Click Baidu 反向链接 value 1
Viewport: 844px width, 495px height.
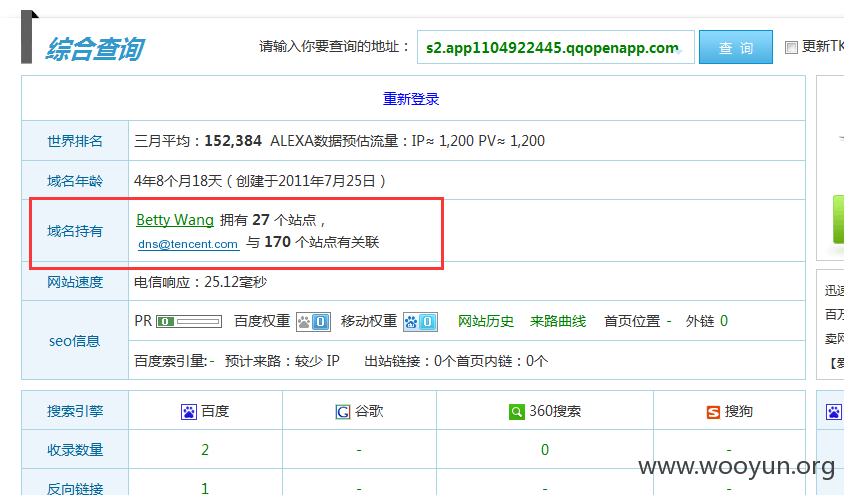pos(205,488)
